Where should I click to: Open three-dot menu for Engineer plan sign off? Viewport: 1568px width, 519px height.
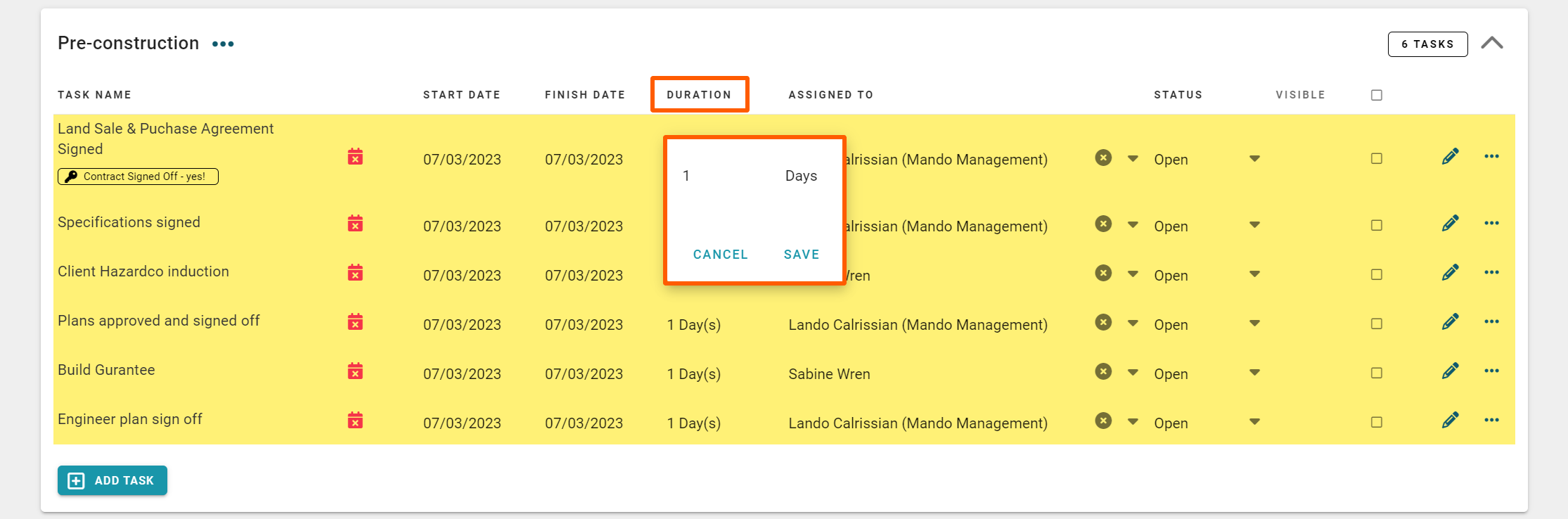pos(1491,420)
